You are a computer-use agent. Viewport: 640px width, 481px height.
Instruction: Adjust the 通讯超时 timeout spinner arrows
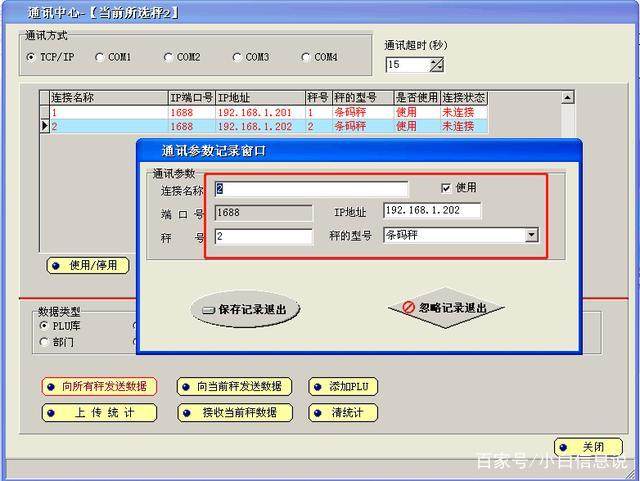pyautogui.click(x=436, y=64)
